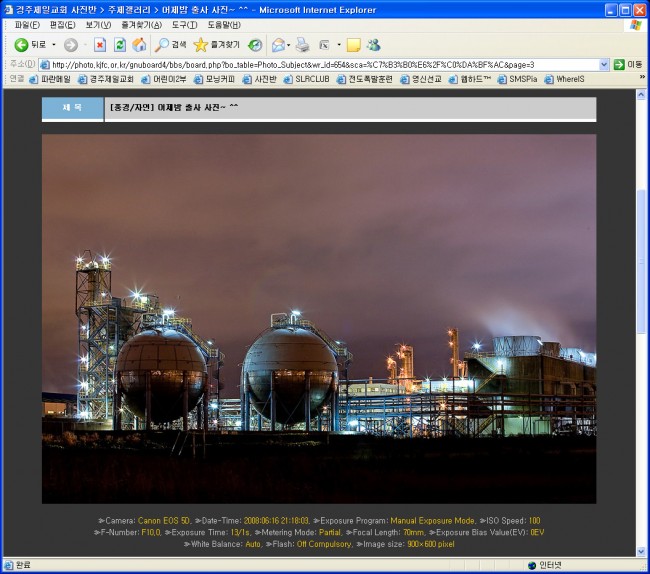Open the 파일(F) menu
This screenshot has width=650, height=574.
point(27,24)
